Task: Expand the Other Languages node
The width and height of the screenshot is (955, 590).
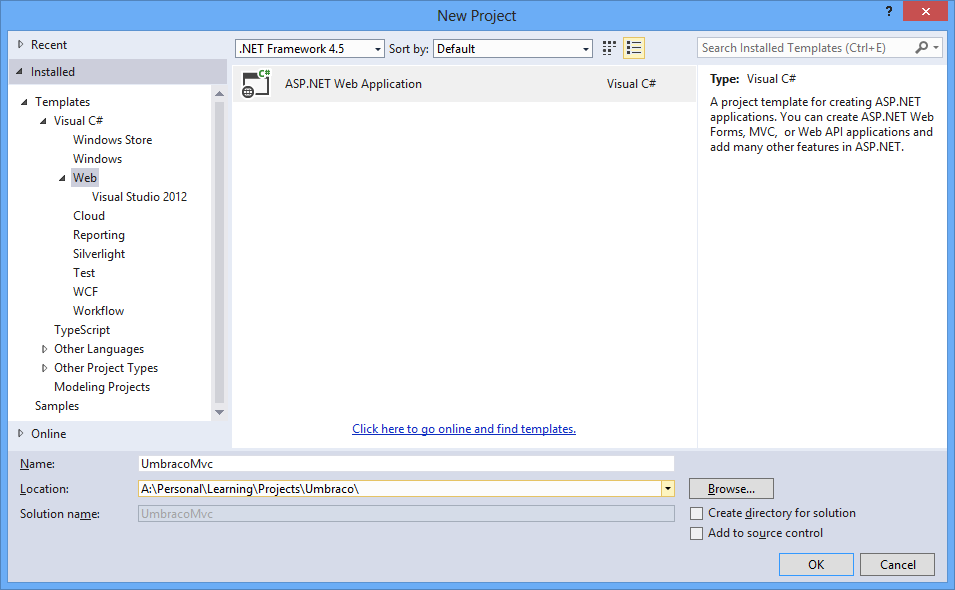Action: [x=44, y=348]
